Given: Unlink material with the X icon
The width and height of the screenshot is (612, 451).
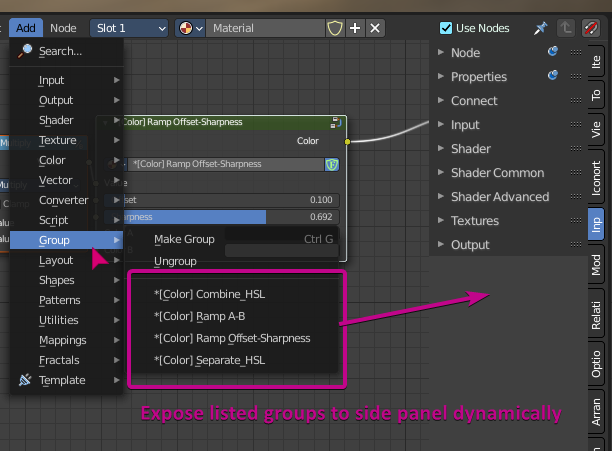Looking at the screenshot, I should point(375,28).
